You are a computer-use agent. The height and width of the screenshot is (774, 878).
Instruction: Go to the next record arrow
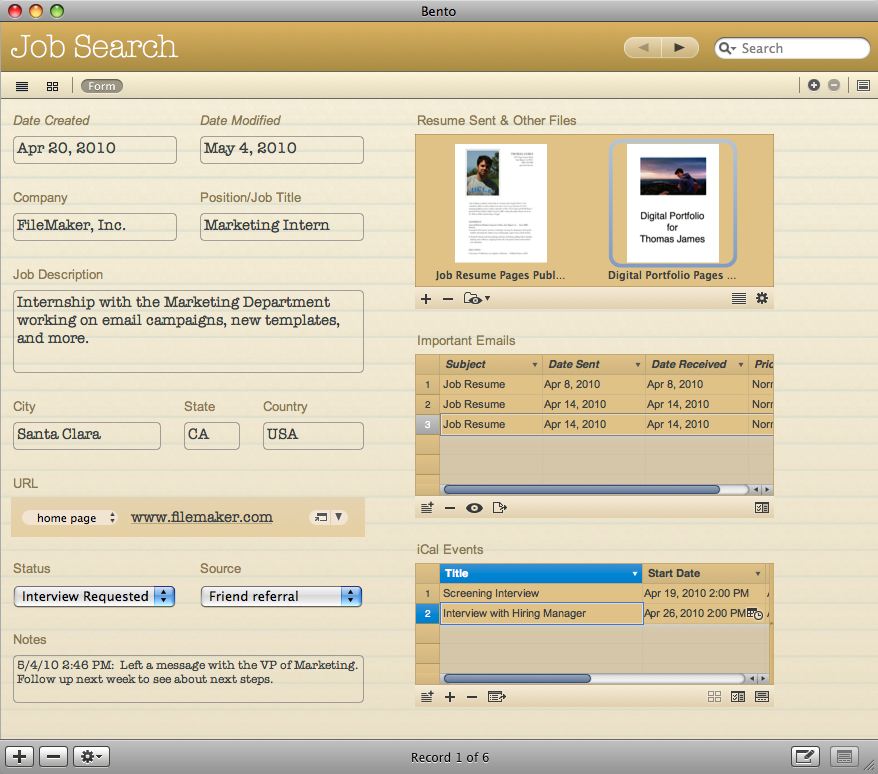(x=680, y=48)
